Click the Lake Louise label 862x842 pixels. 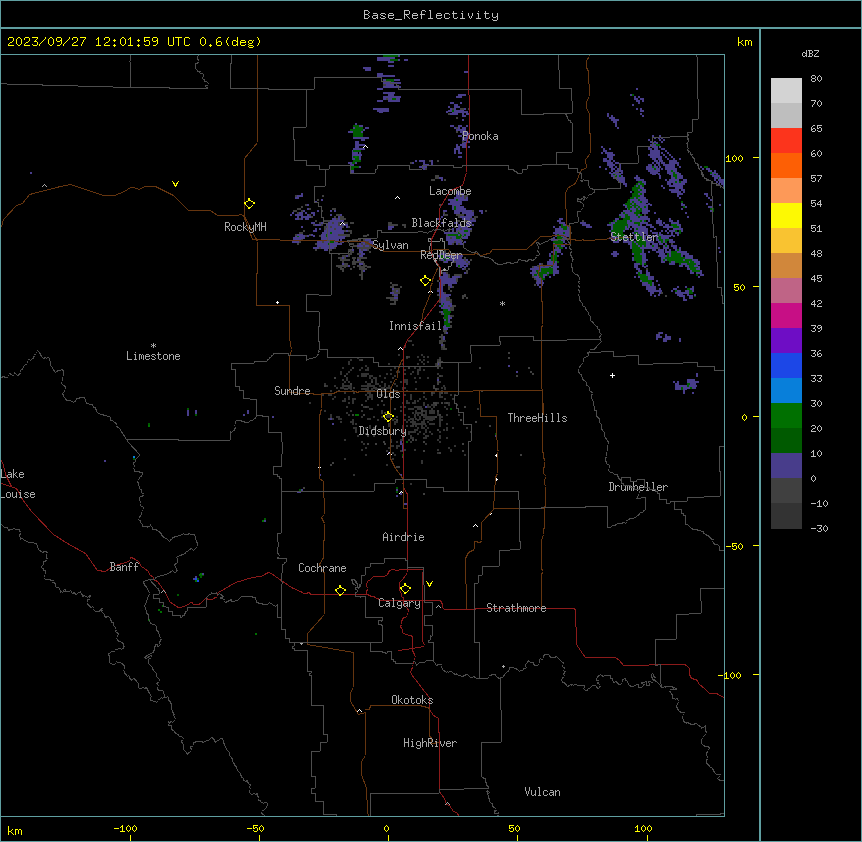tap(18, 484)
